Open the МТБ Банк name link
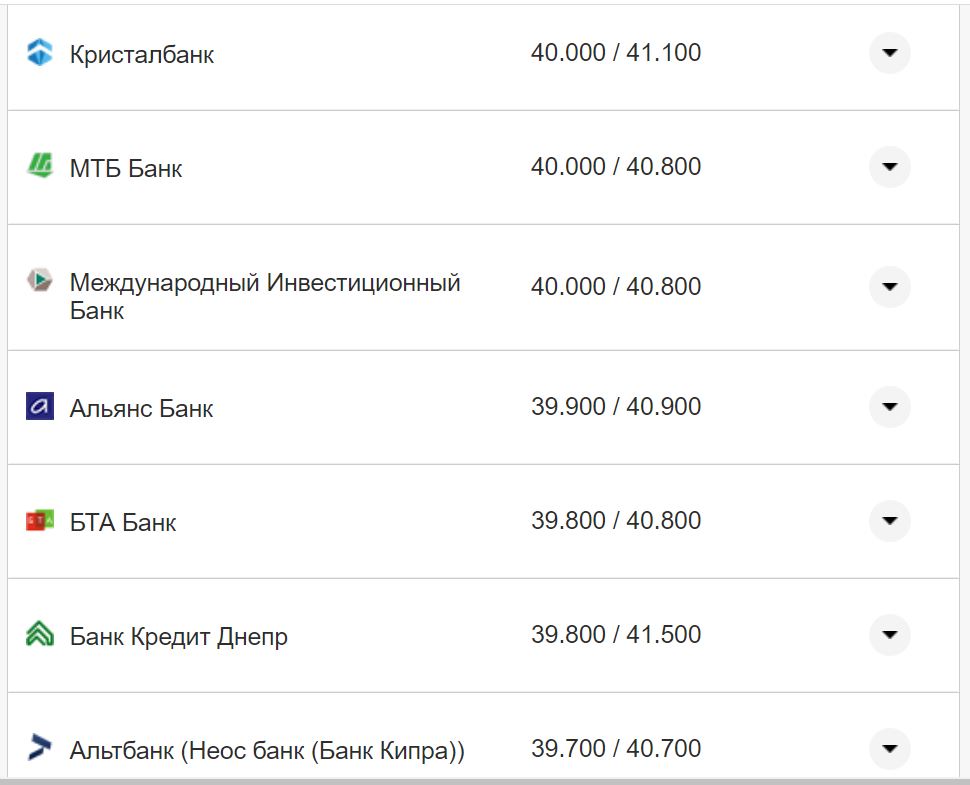The height and width of the screenshot is (785, 970). [126, 168]
